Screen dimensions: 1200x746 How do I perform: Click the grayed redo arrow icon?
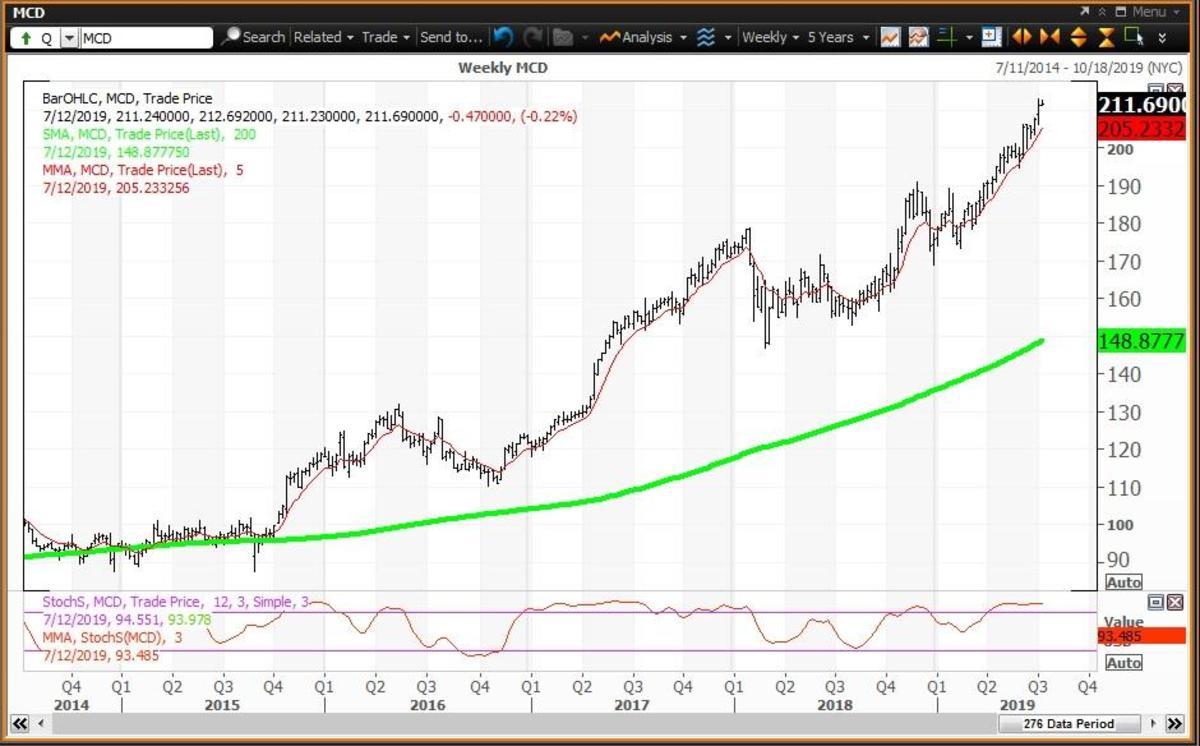point(535,37)
